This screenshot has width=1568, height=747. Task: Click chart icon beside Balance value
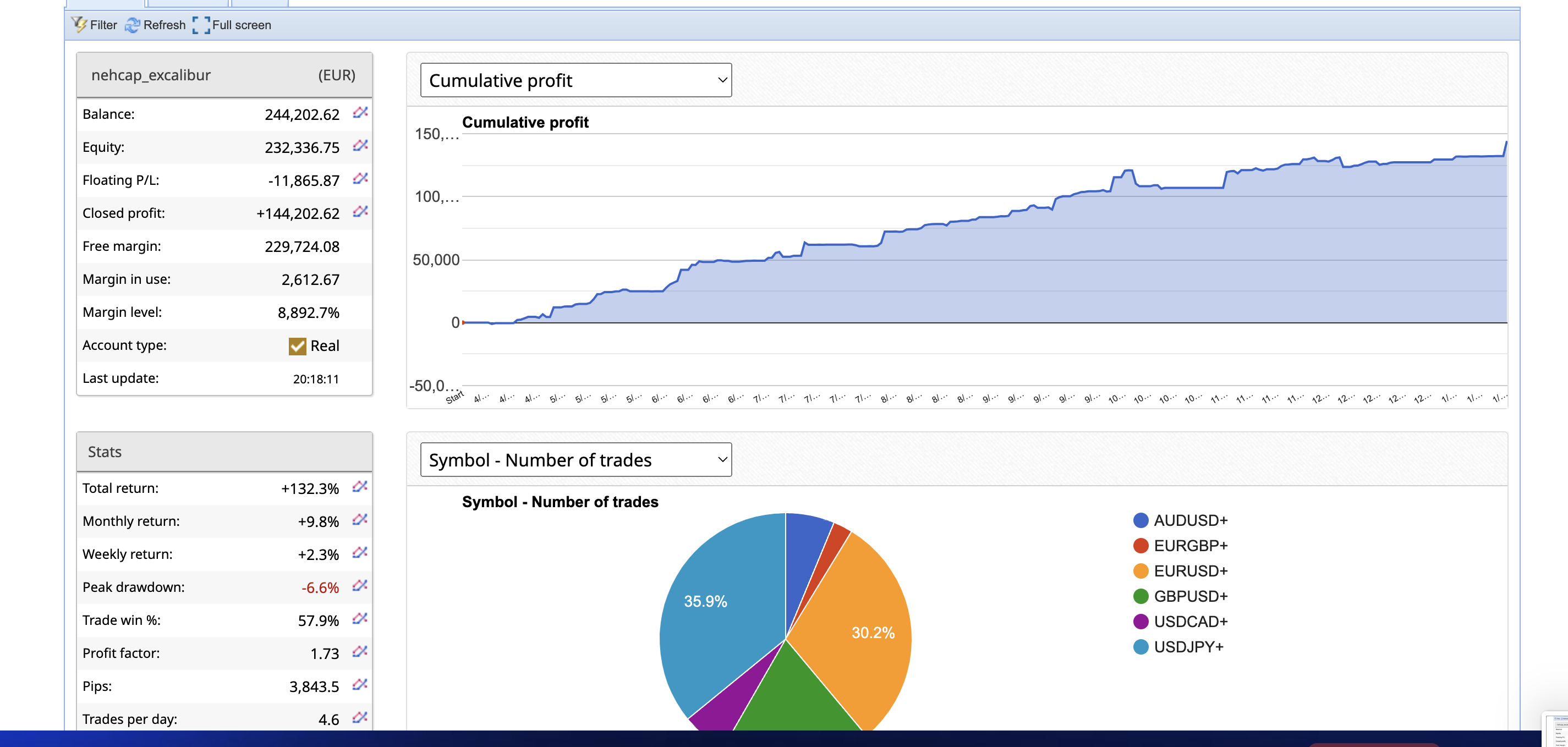(360, 113)
